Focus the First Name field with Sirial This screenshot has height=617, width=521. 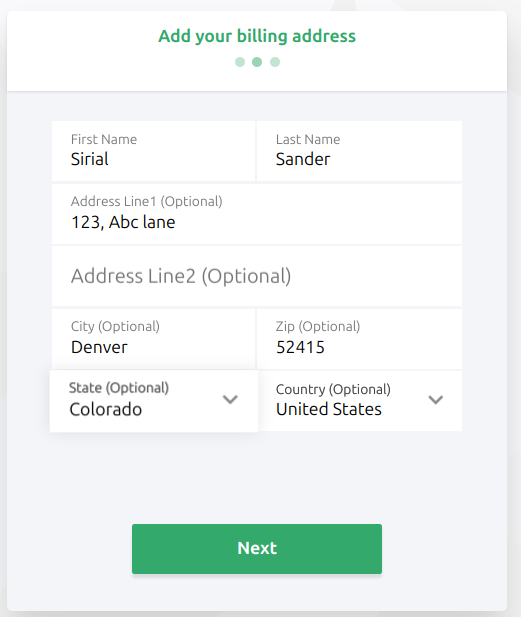point(153,151)
